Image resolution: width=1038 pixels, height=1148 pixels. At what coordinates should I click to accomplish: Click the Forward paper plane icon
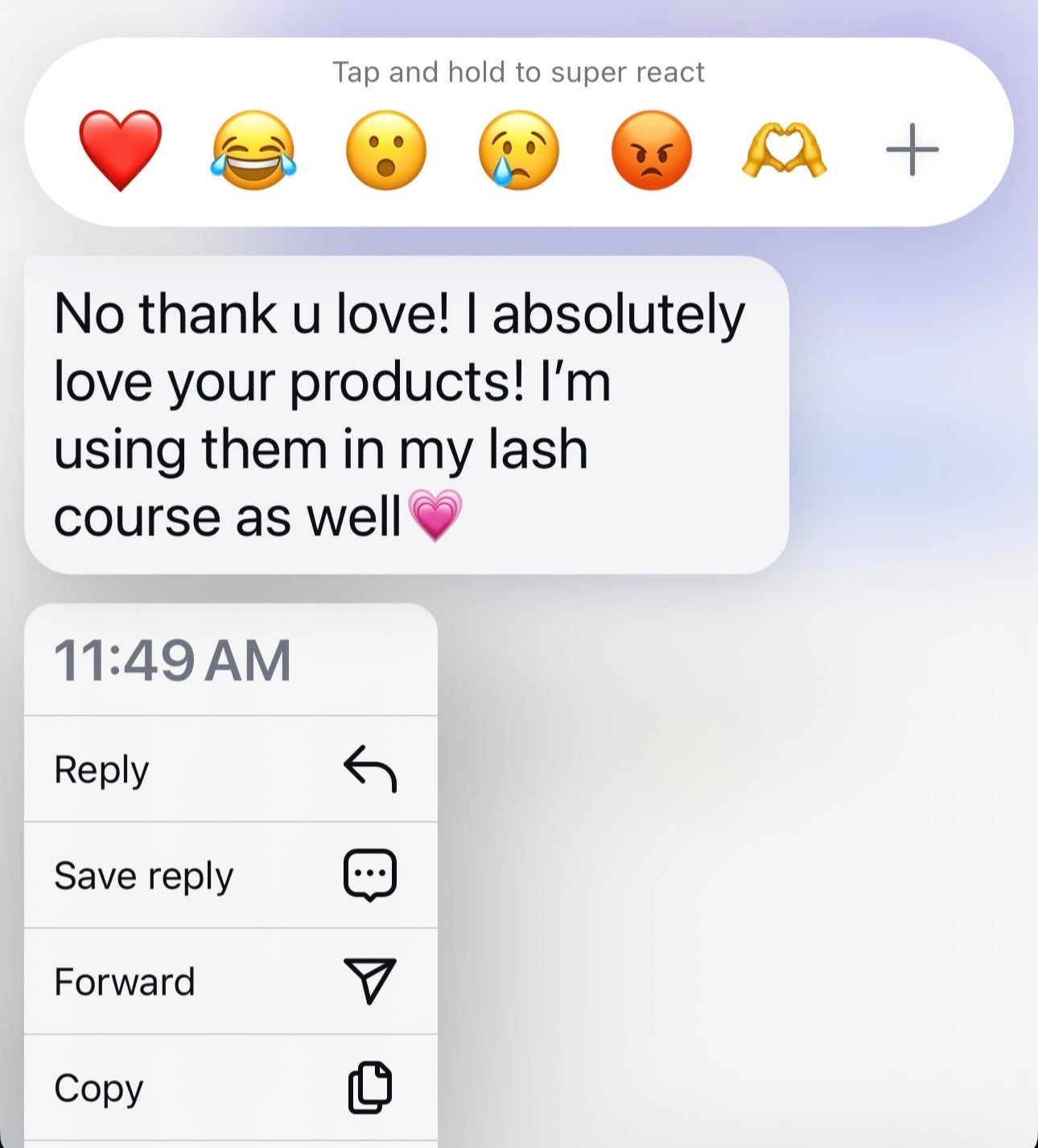click(x=370, y=981)
